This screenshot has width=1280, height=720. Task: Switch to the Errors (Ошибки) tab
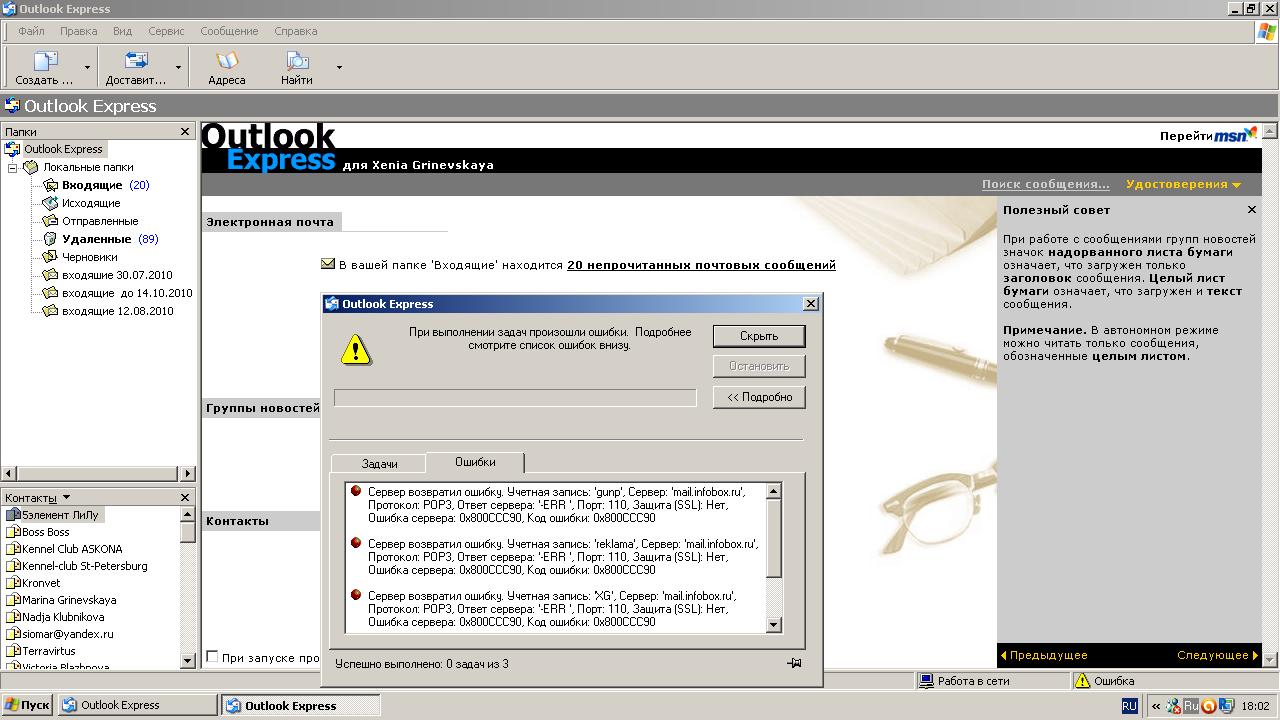(475, 462)
